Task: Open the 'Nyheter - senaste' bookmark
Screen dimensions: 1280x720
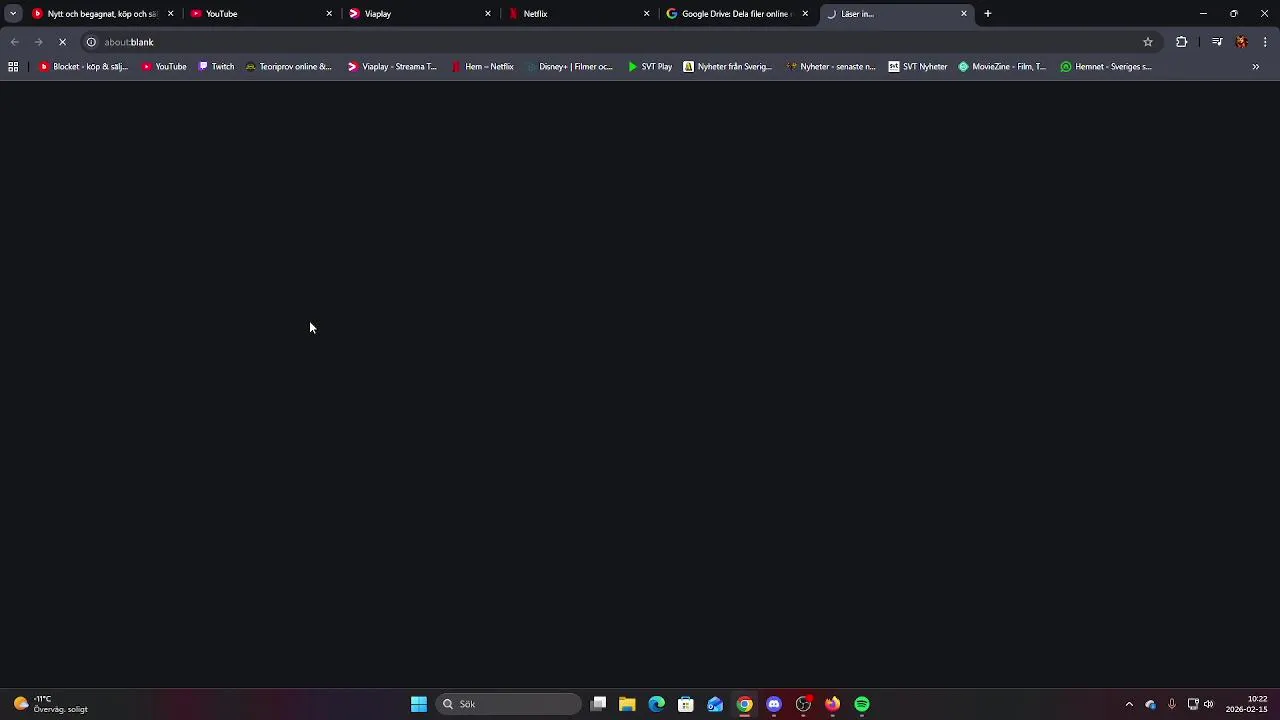Action: click(831, 67)
